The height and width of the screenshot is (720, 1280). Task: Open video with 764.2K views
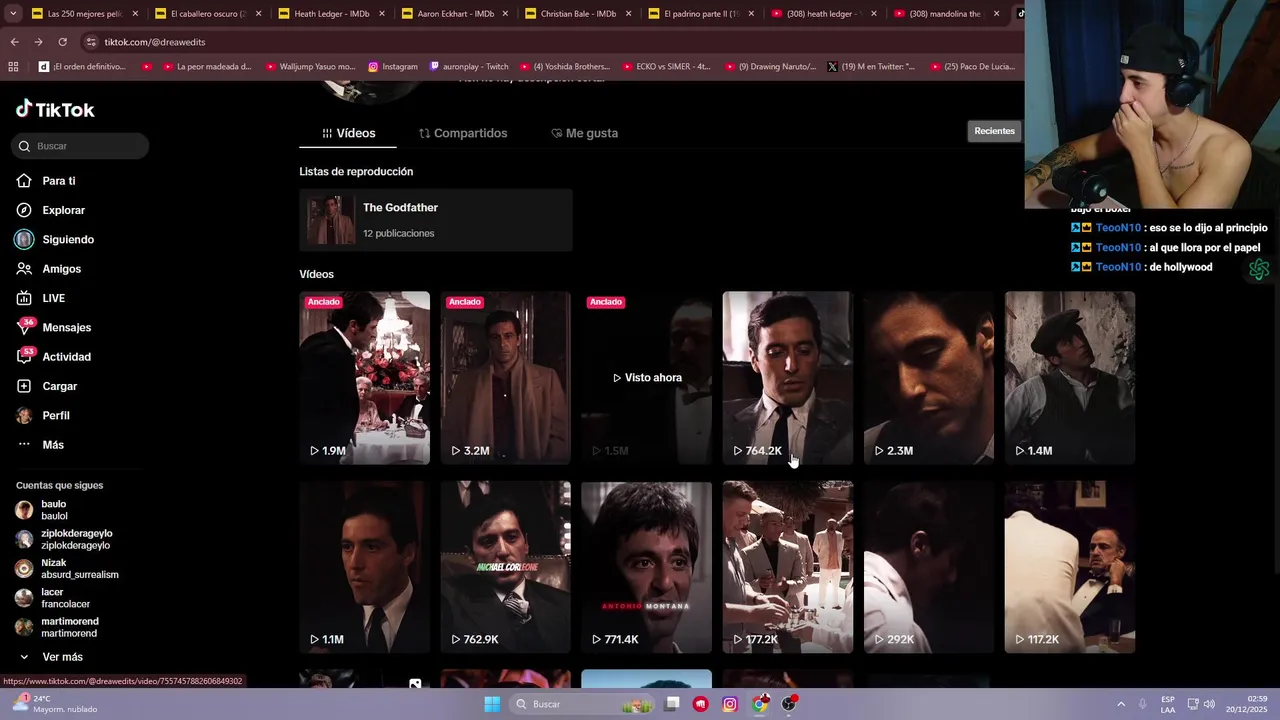point(788,377)
